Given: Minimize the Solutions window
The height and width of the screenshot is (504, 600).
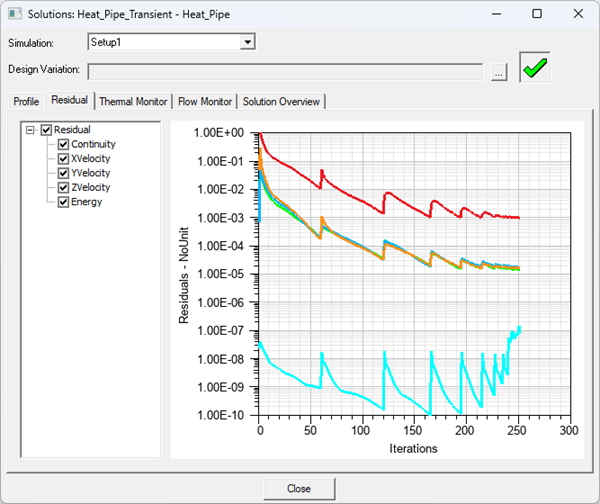Looking at the screenshot, I should coord(497,14).
